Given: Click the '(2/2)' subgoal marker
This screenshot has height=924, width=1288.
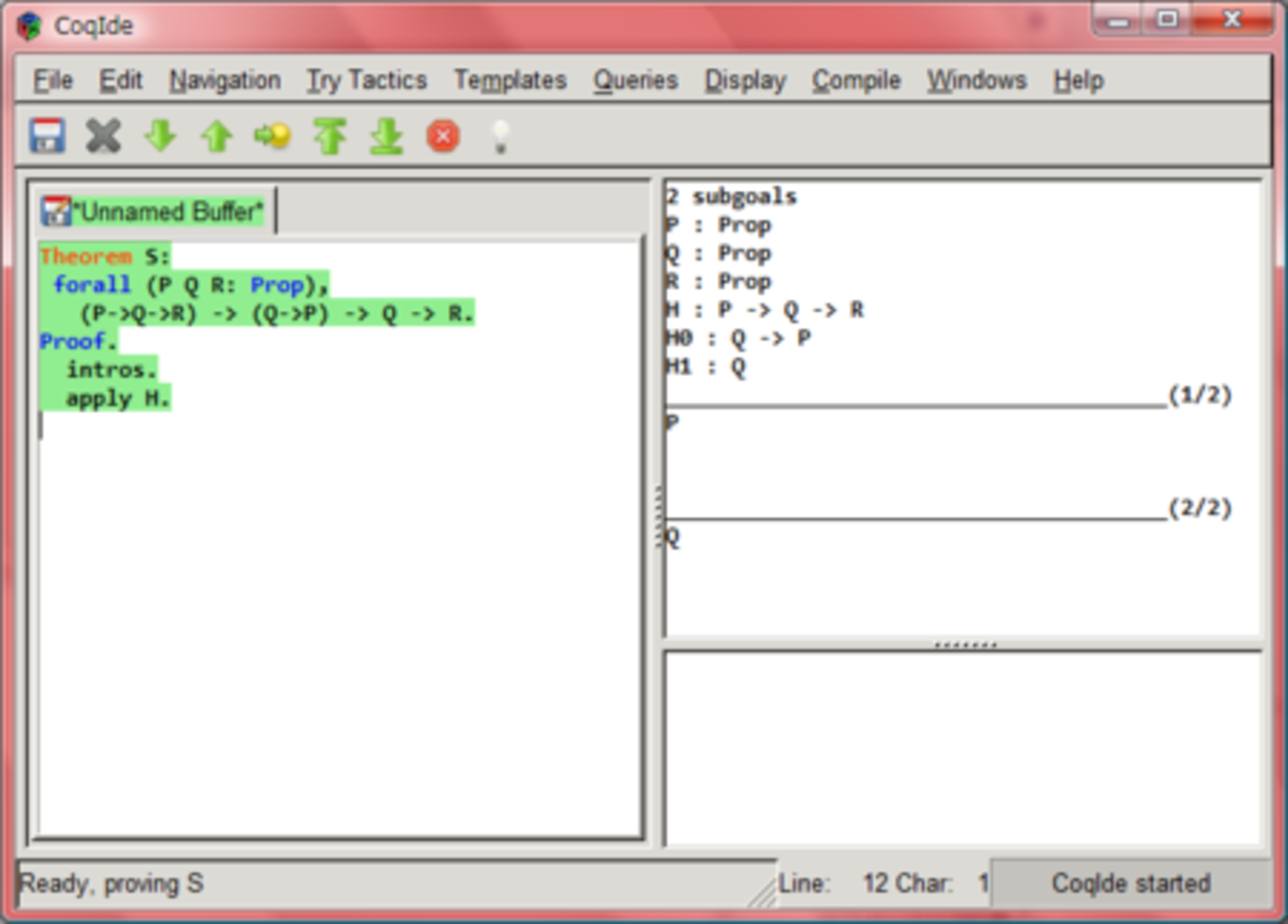Looking at the screenshot, I should [x=1200, y=508].
